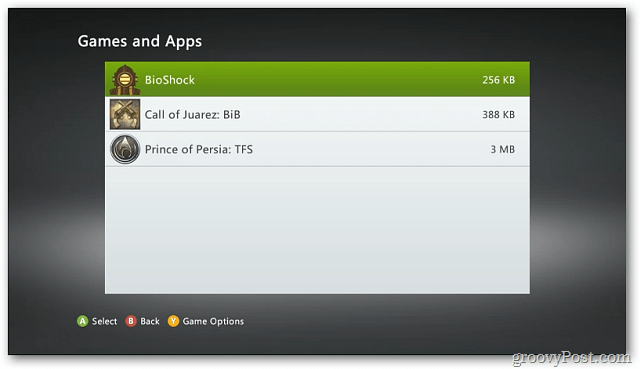Click the empty area of the list panel
Viewport: 640px width, 369px height.
(317, 230)
